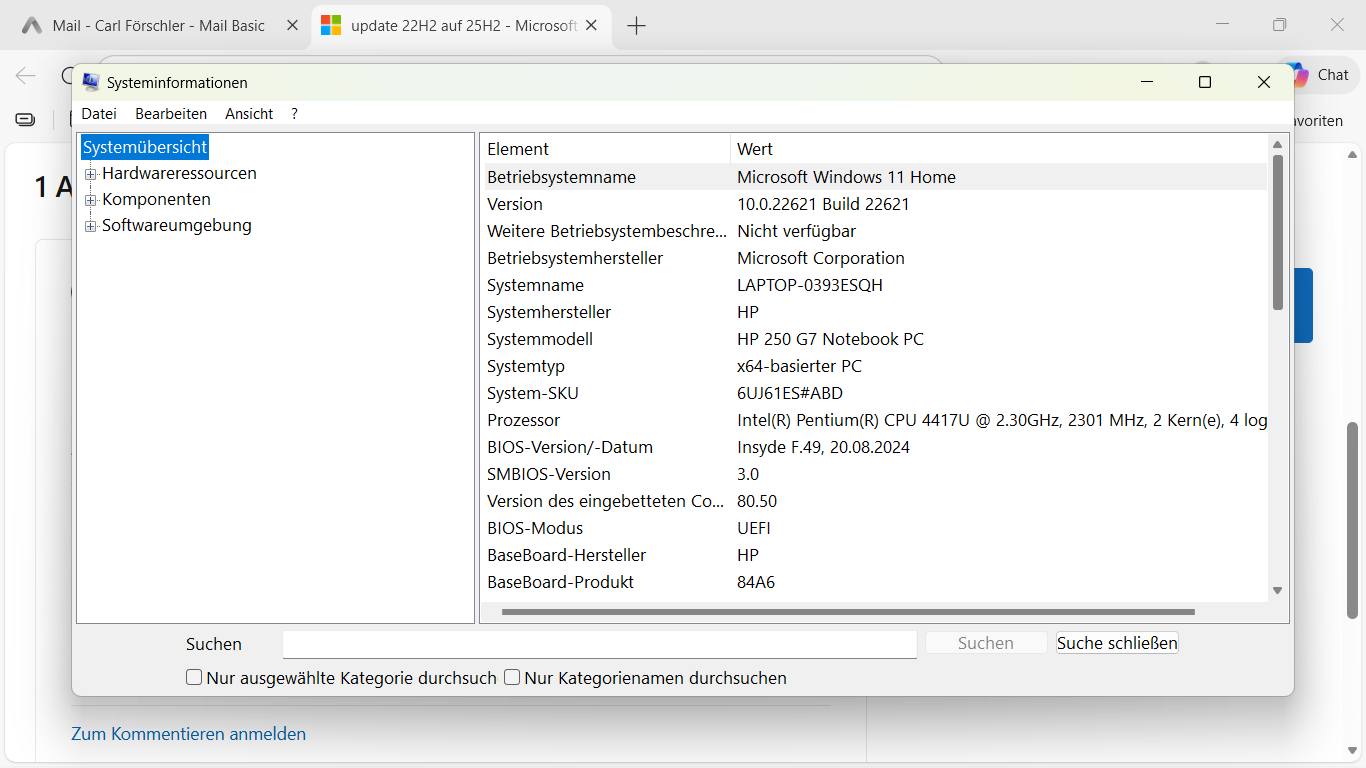Click the BaseBoard-Produkt value 84A6
1366x768 pixels.
pos(756,582)
